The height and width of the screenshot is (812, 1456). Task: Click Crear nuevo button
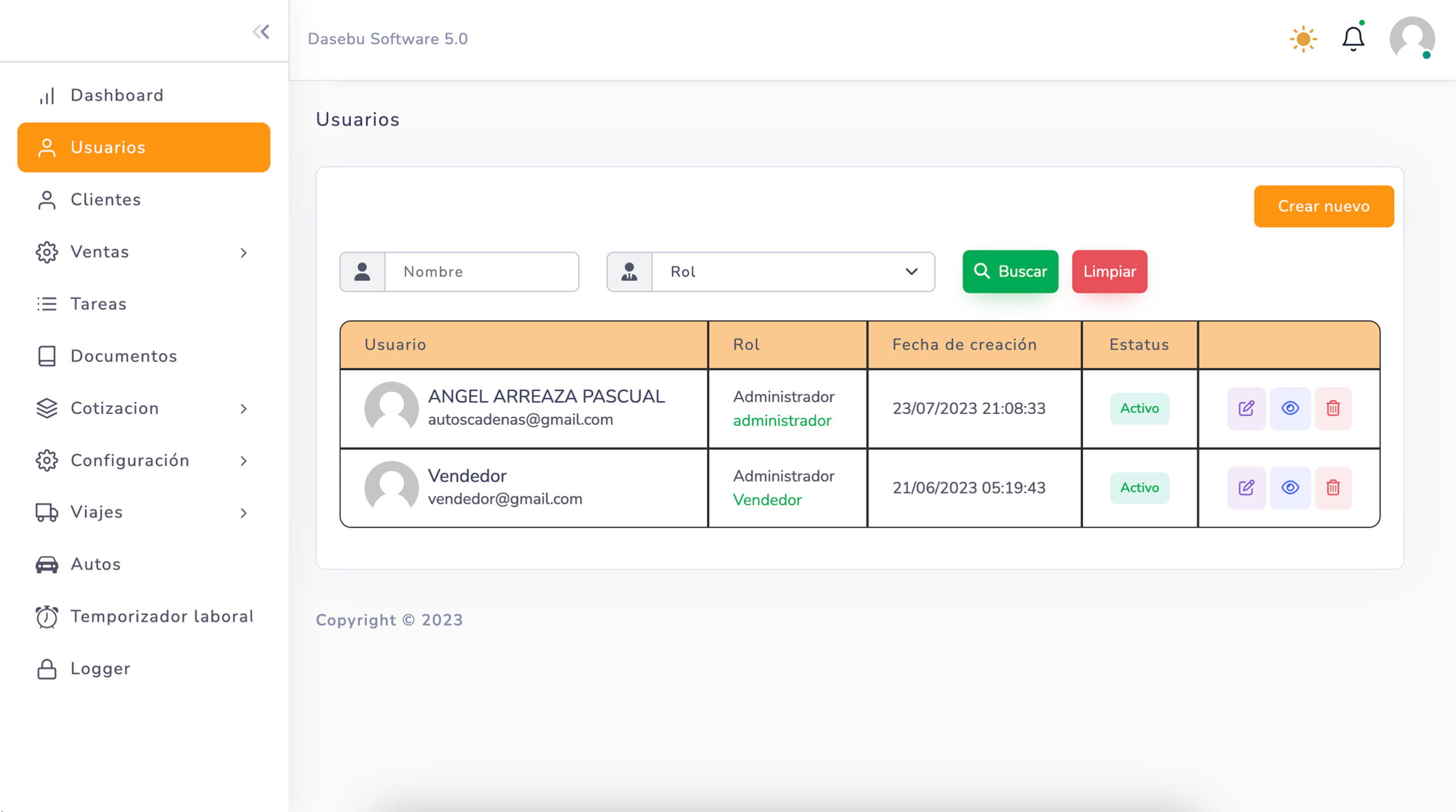tap(1323, 206)
